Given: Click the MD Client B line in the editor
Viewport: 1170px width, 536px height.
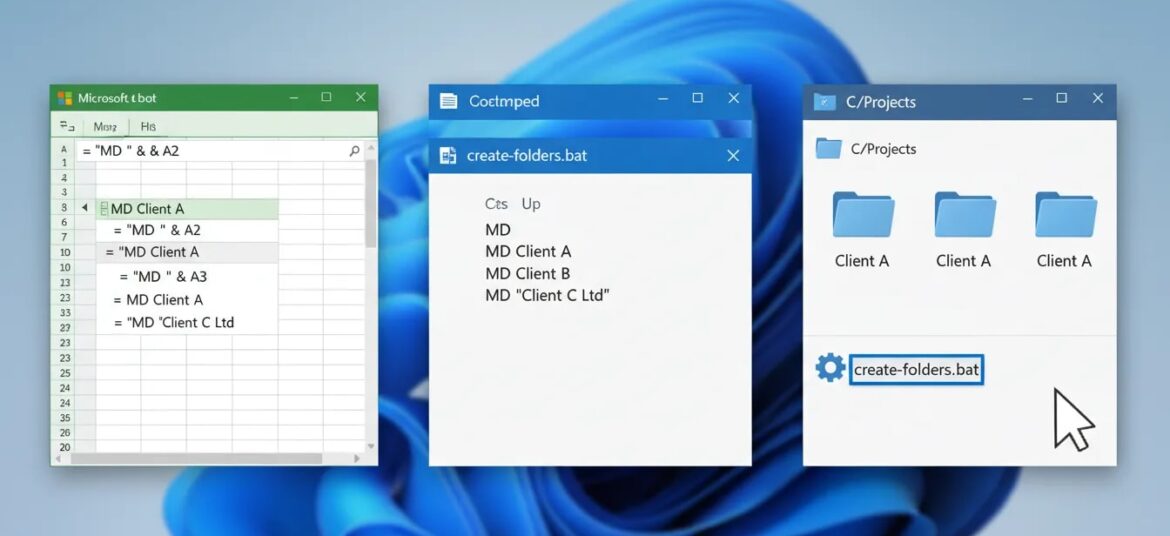Looking at the screenshot, I should (528, 273).
